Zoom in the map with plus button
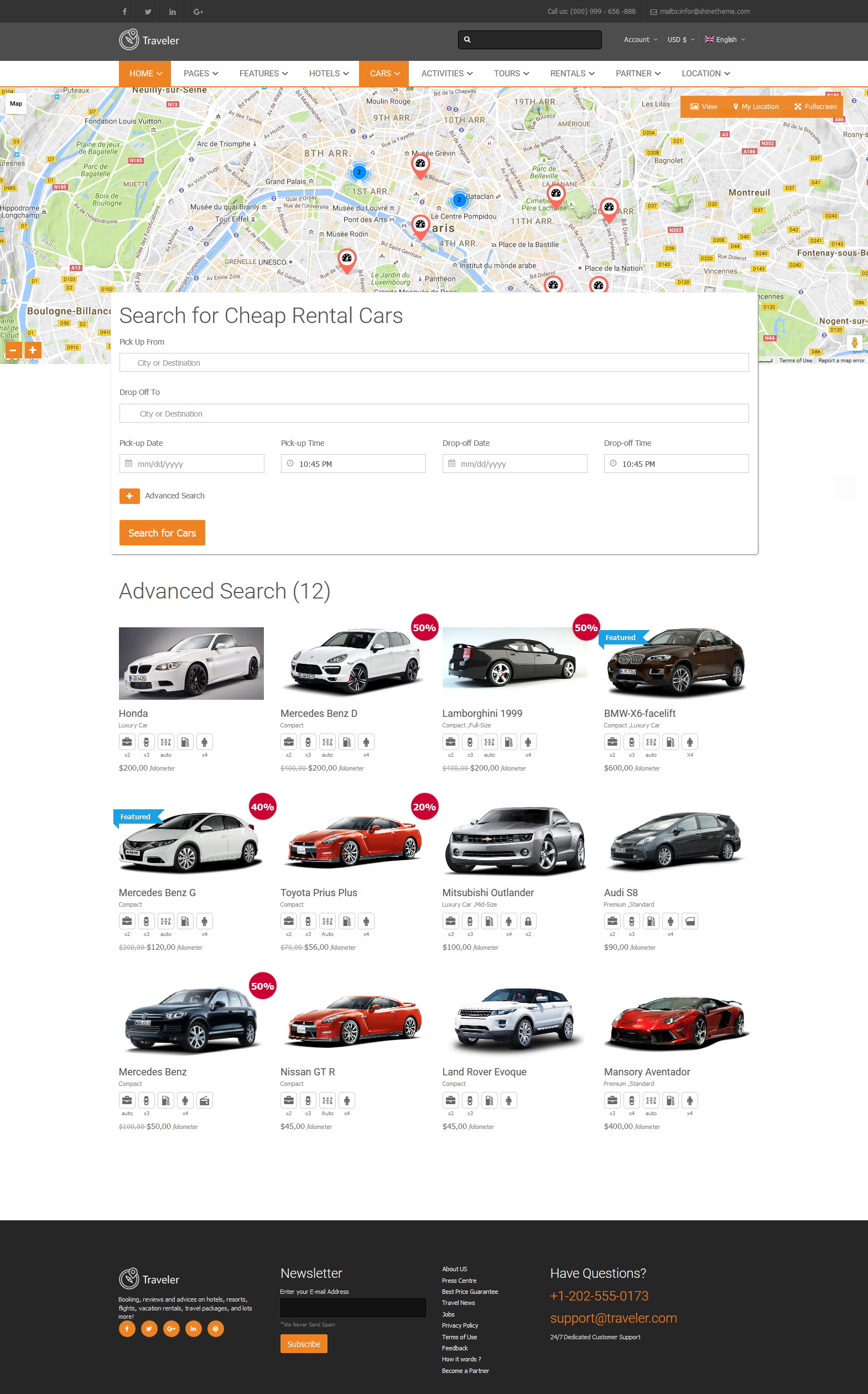 click(33, 350)
